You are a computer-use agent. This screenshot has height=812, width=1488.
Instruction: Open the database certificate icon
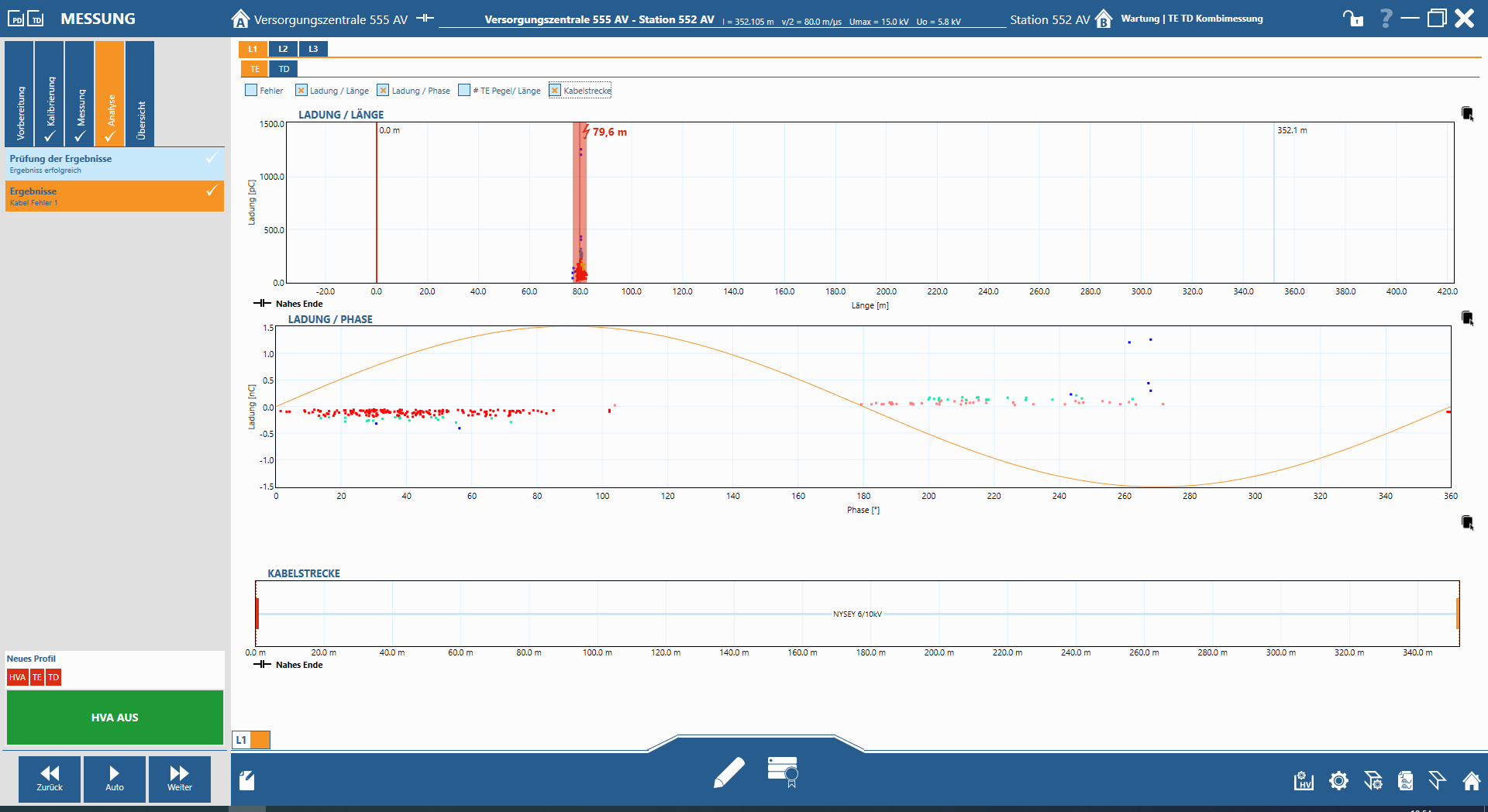(783, 772)
